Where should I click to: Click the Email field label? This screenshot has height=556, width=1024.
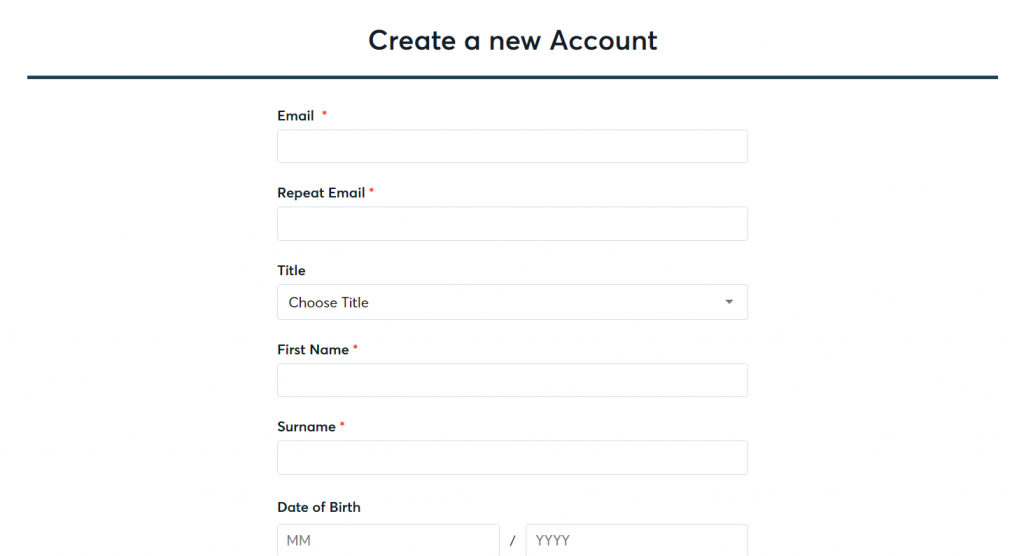point(296,116)
